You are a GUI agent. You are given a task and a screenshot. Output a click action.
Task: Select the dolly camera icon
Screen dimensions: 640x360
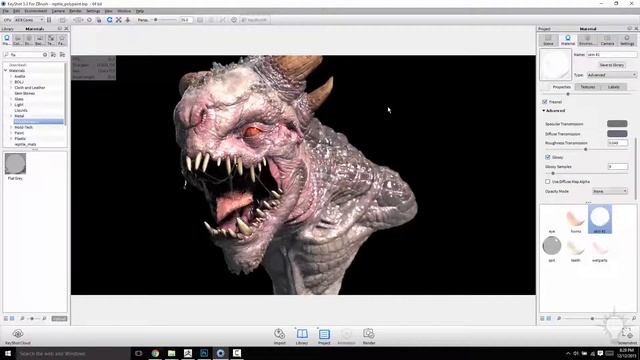127,20
